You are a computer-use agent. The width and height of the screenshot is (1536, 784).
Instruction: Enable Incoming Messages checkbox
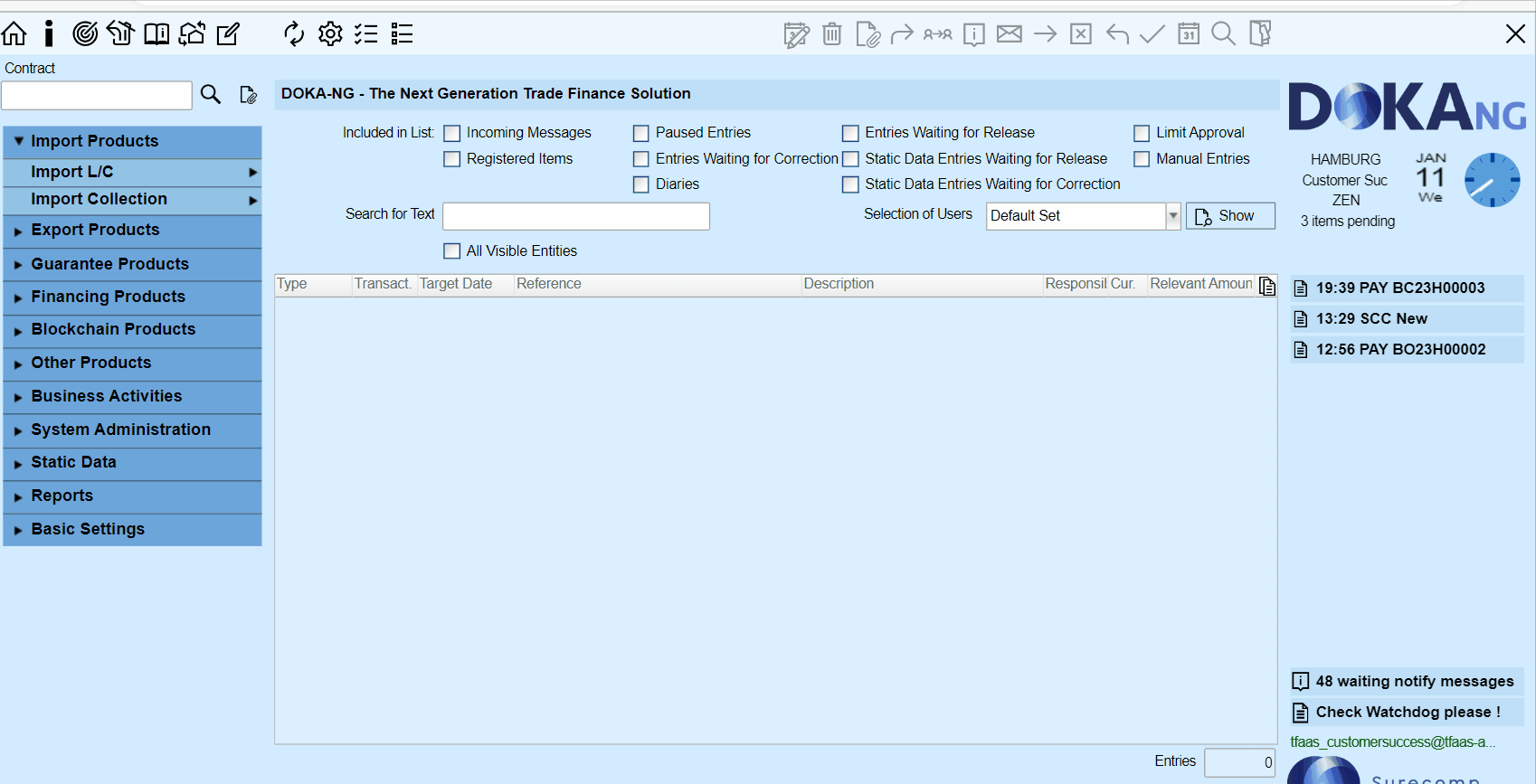[x=452, y=134]
